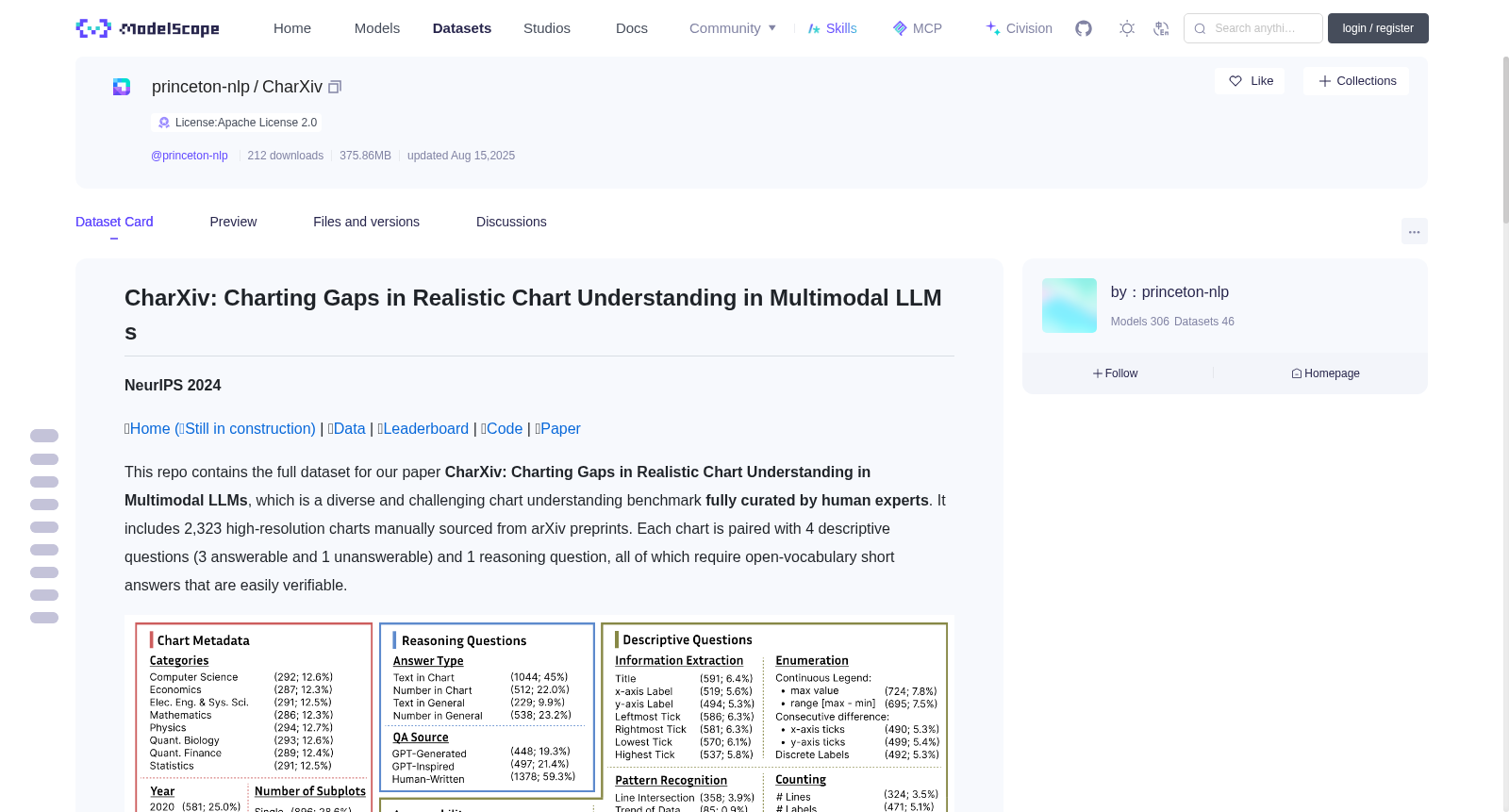1509x812 pixels.
Task: Switch to the Preview tab
Action: [233, 222]
